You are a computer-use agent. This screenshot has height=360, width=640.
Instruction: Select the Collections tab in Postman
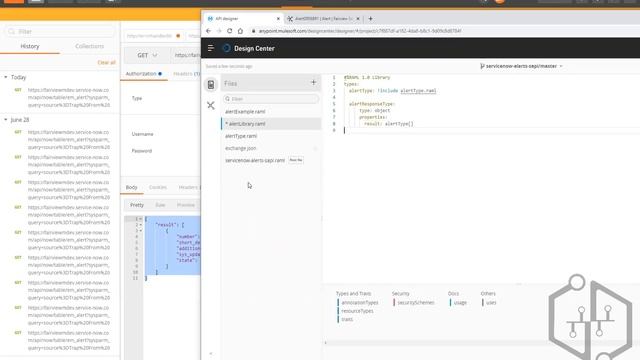[x=89, y=46]
